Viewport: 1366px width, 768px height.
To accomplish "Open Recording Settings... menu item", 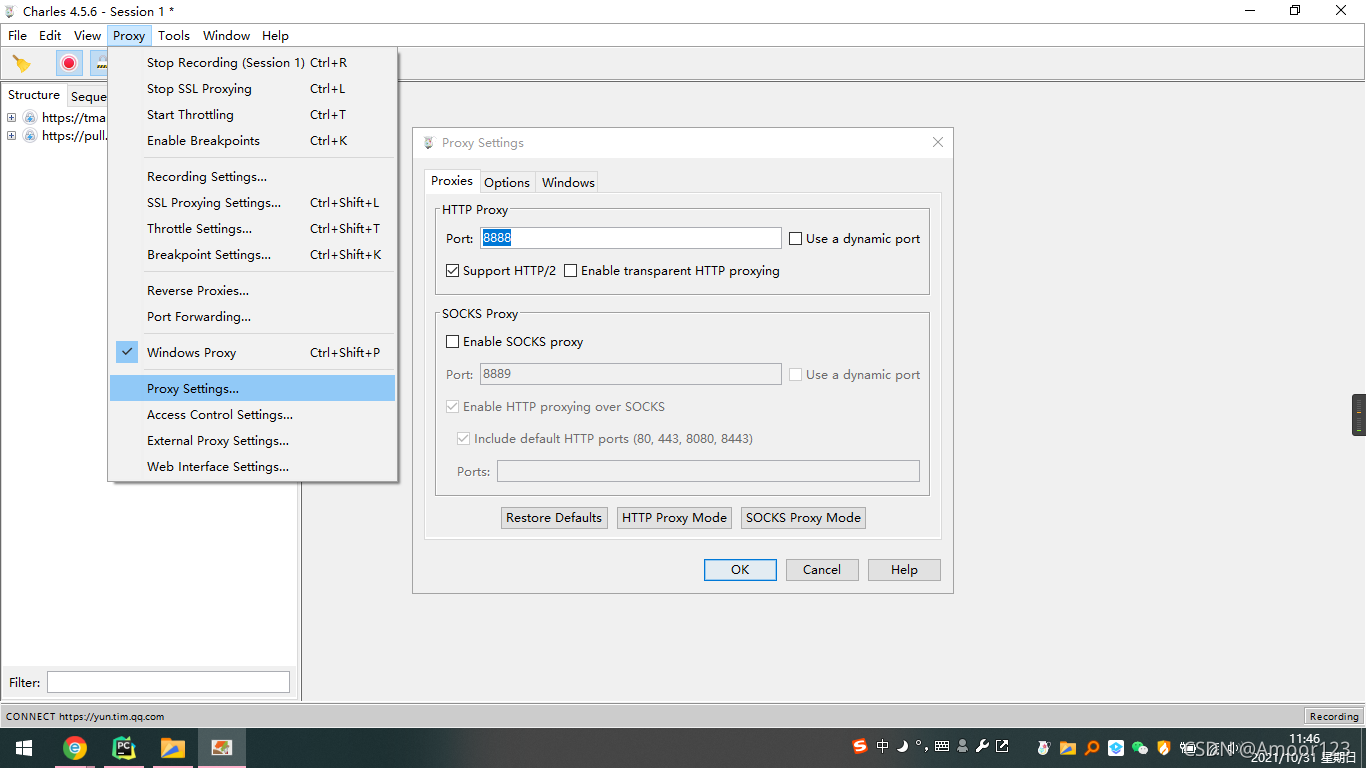I will 252,177.
